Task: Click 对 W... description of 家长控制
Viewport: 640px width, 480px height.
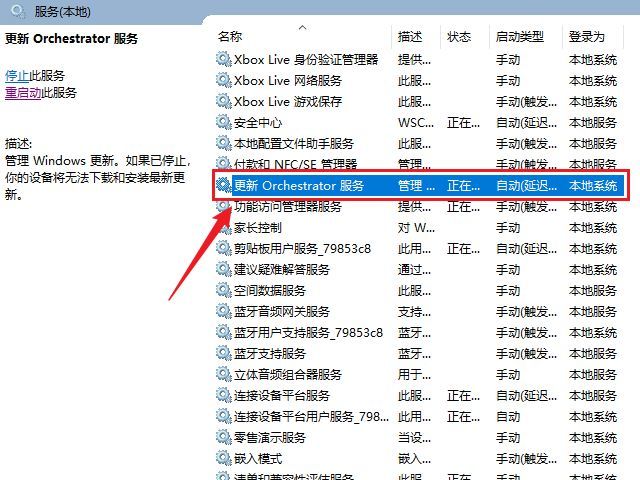Action: (416, 227)
